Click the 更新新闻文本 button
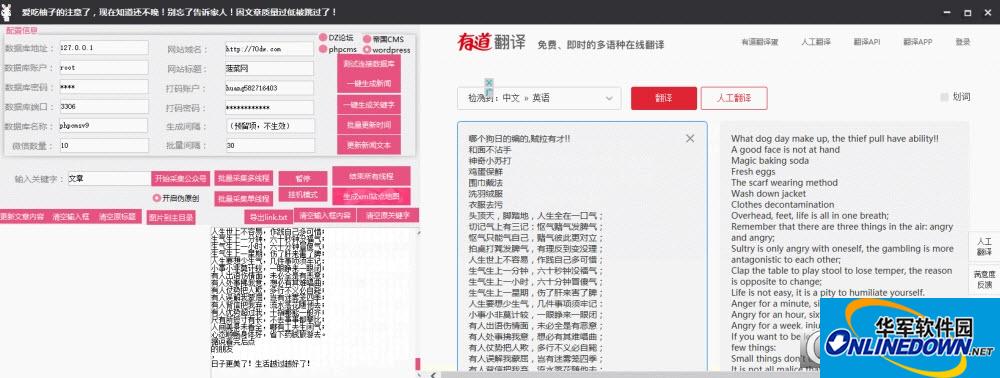 coord(369,145)
